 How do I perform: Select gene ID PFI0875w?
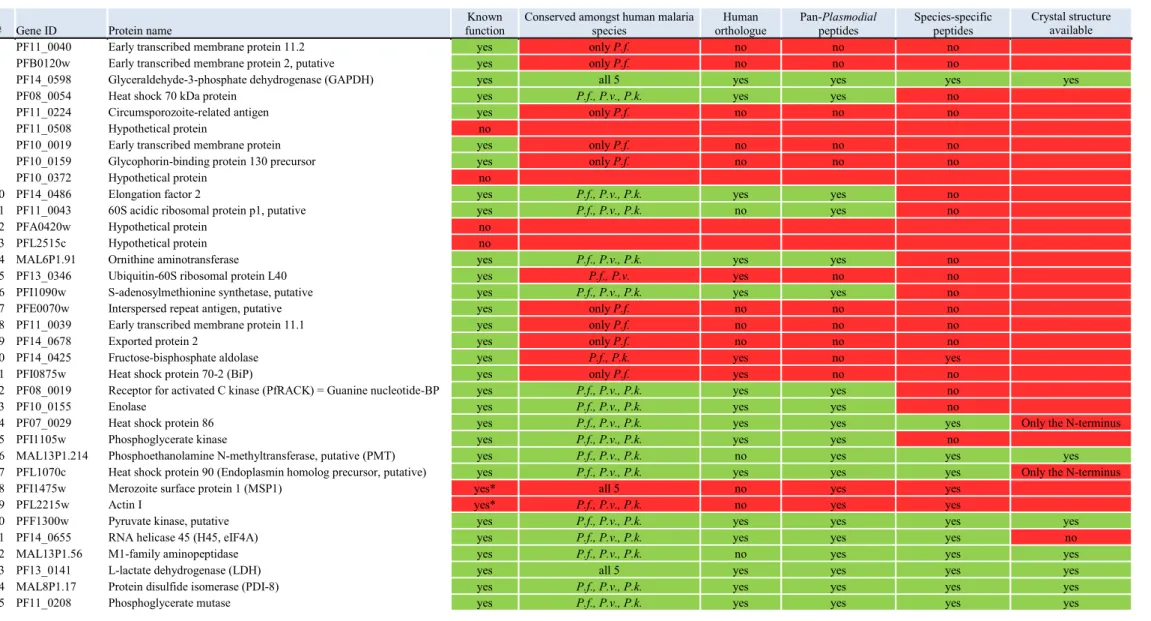(42, 374)
